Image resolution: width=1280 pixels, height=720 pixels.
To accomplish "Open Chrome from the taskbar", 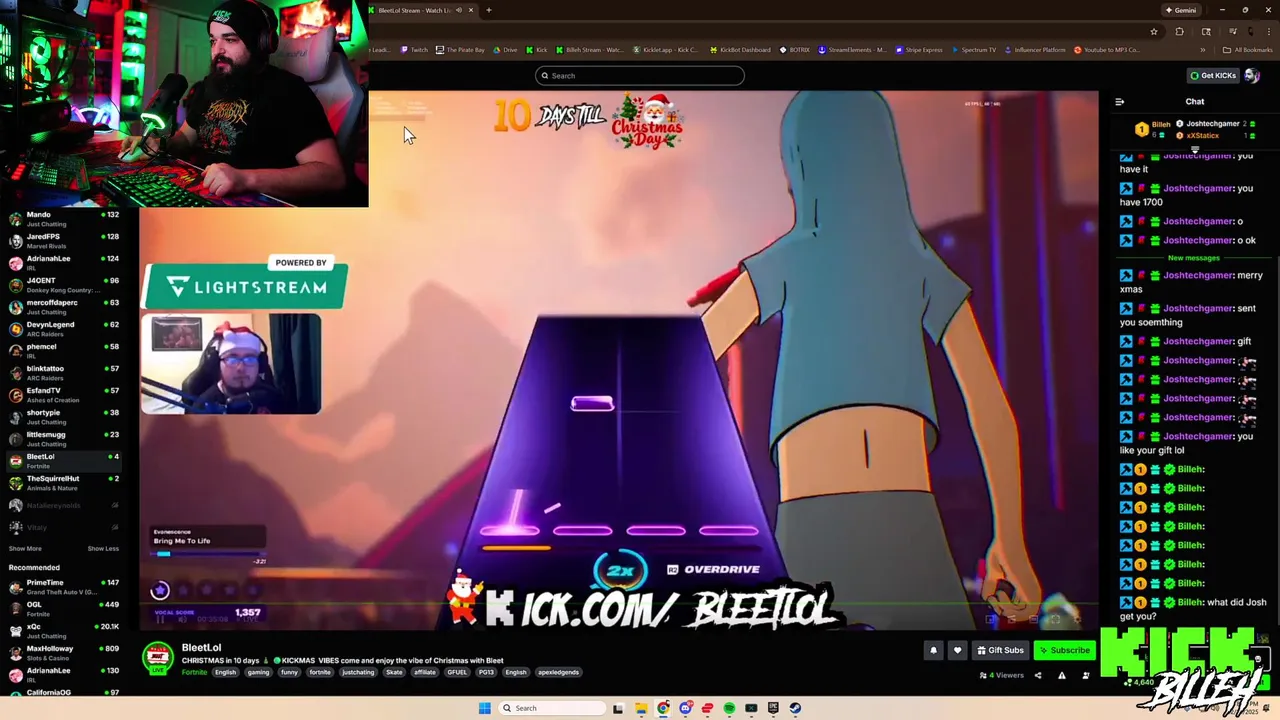I will [x=663, y=708].
